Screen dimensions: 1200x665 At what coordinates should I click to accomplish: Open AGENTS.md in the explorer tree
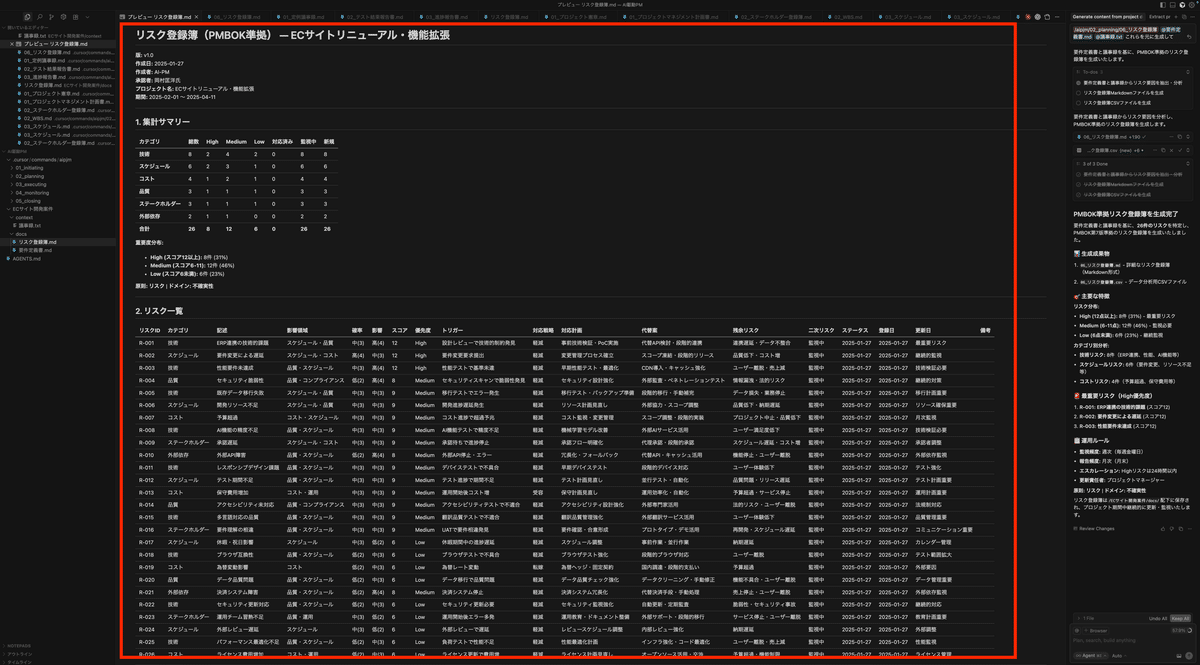60,259
